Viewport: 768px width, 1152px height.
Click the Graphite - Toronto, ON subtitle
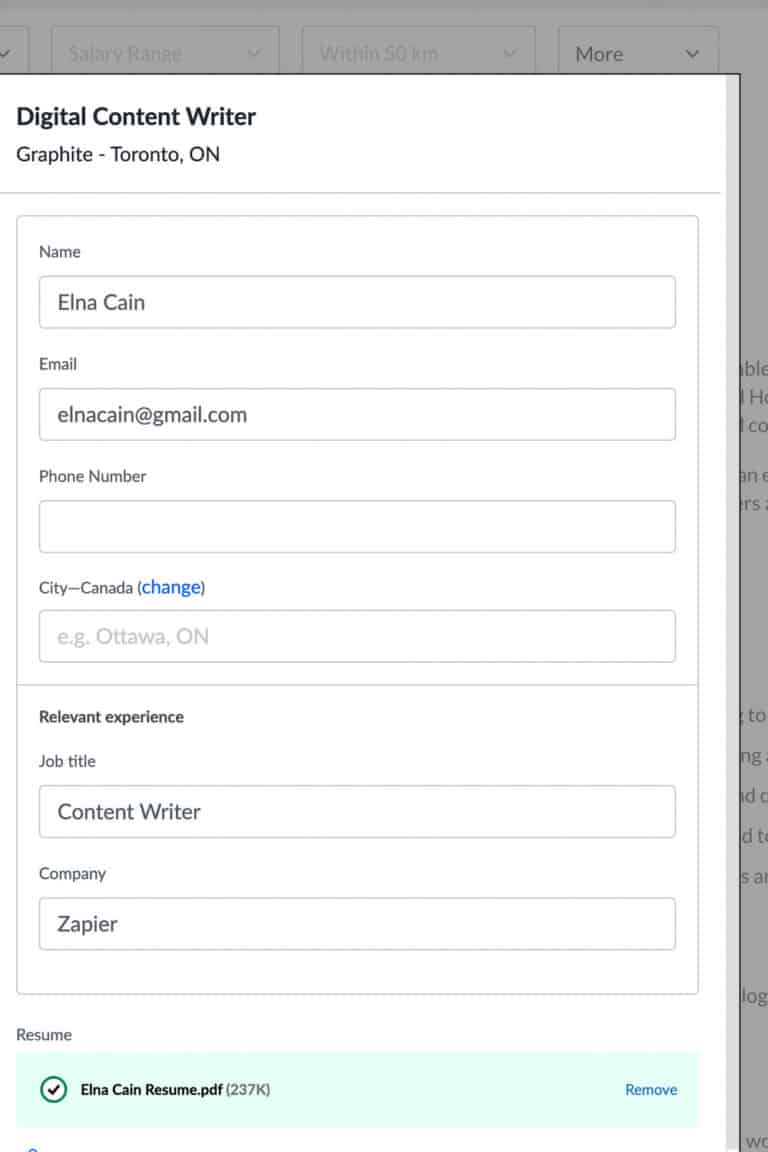[118, 155]
